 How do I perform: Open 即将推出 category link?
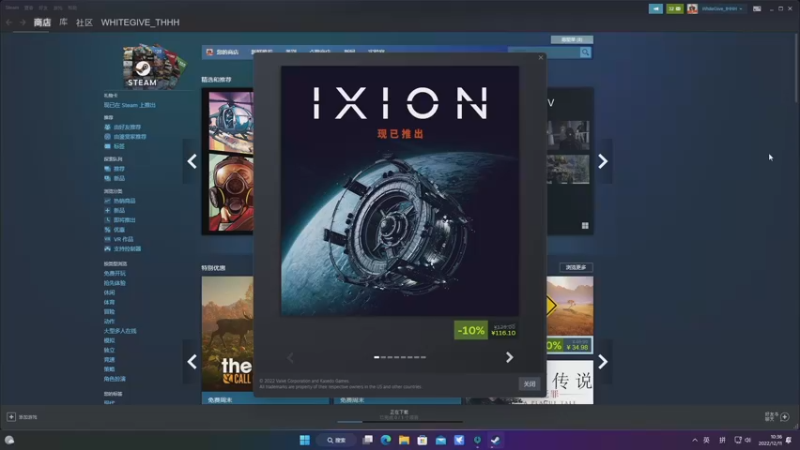tap(124, 220)
